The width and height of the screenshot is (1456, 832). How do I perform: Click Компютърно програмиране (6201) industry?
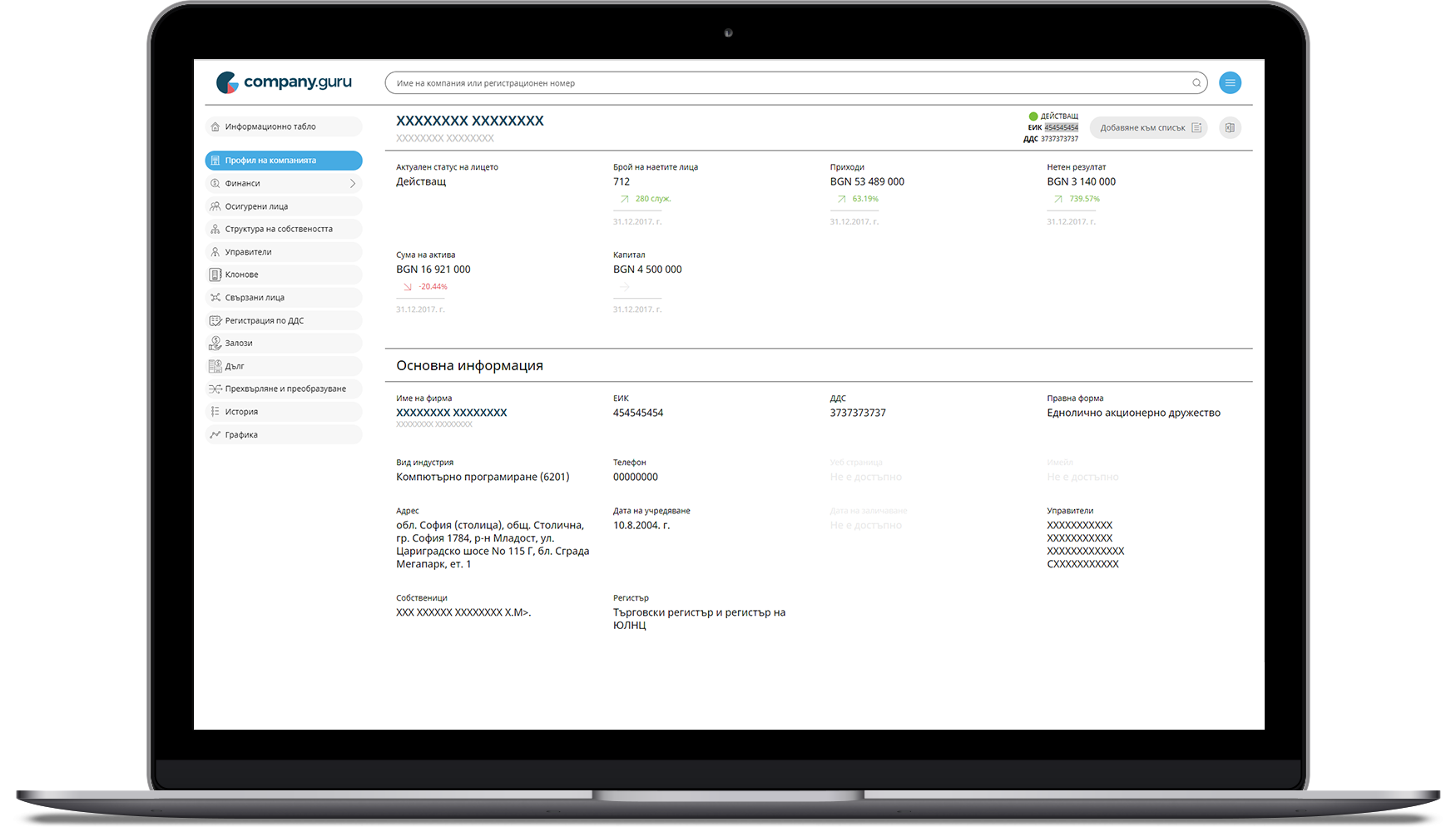[483, 477]
